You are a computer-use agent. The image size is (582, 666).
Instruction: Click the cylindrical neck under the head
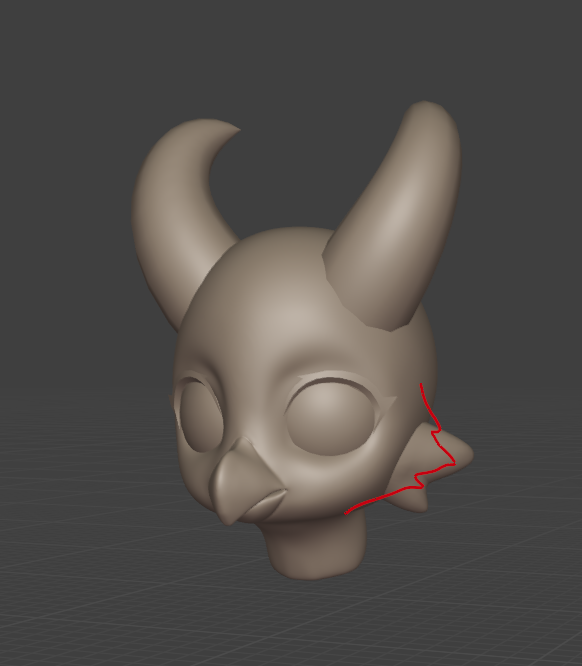[316, 548]
